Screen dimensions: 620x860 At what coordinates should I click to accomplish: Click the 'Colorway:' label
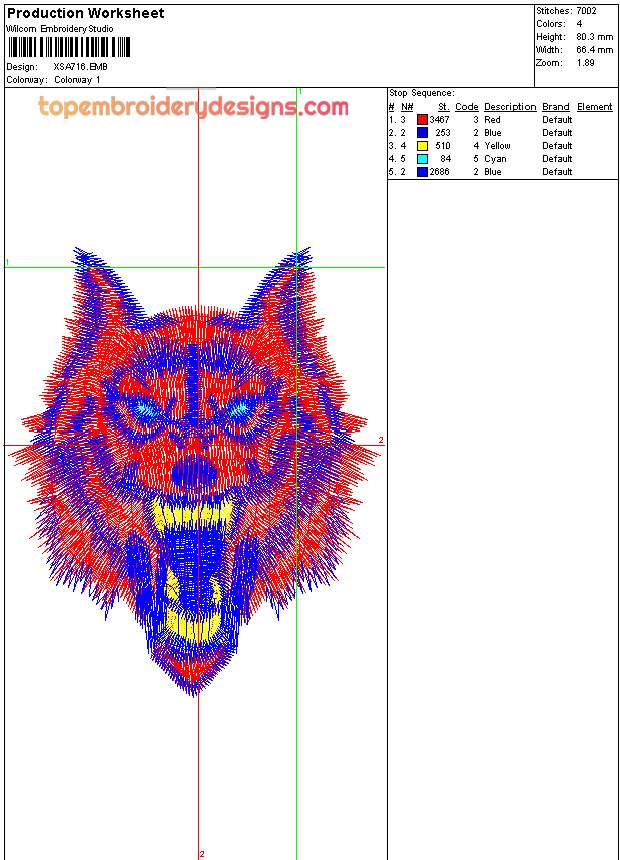point(27,80)
